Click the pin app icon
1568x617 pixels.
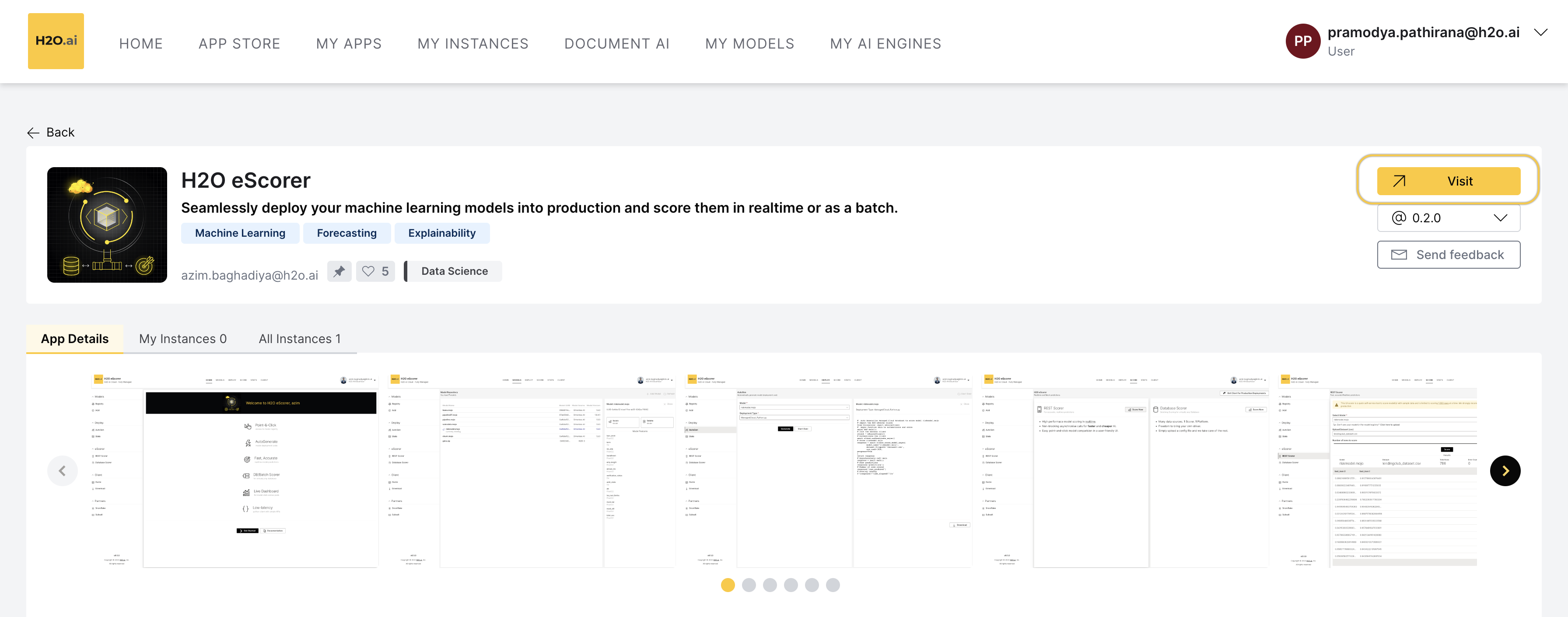[339, 271]
